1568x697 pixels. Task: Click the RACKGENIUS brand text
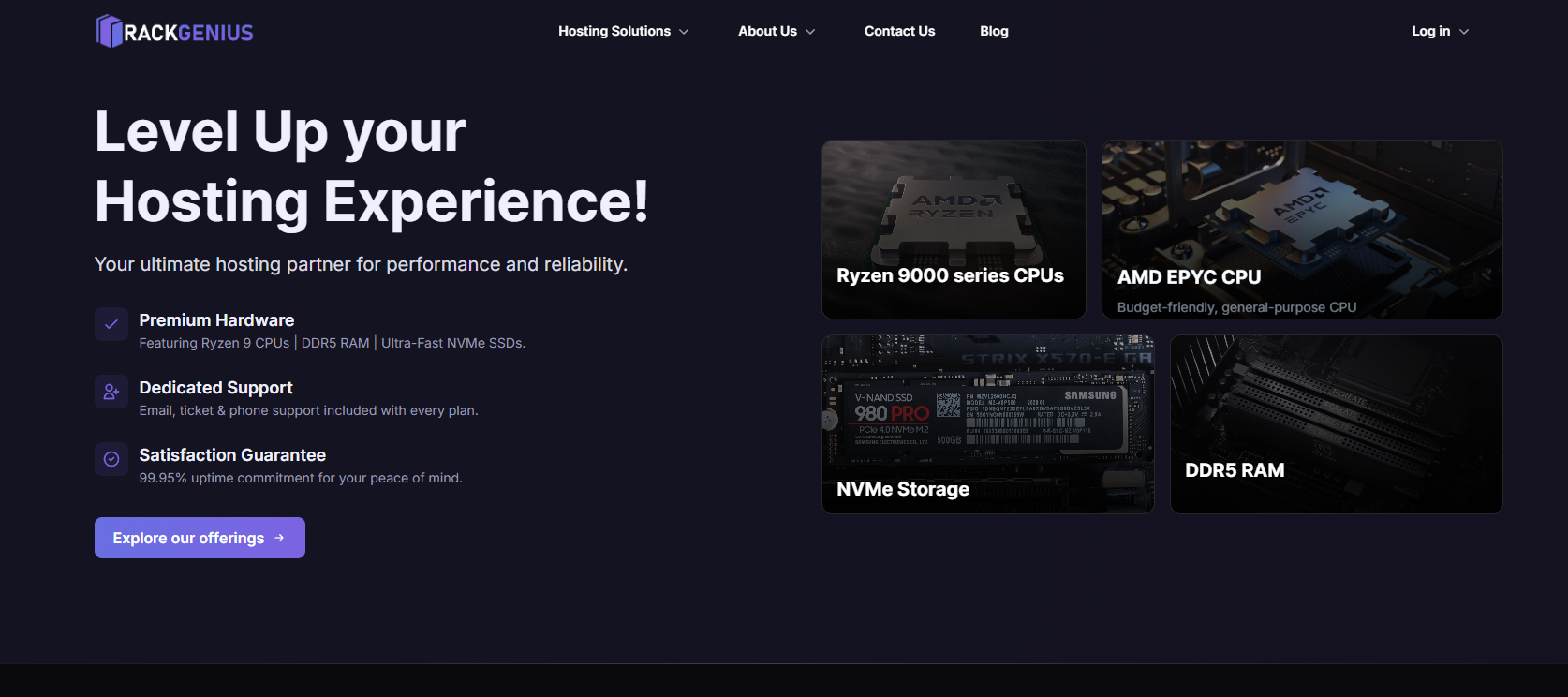point(188,33)
